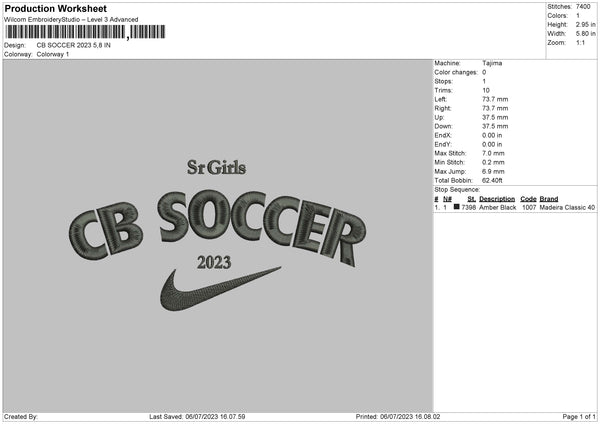Viewport: 600px width, 424px height.
Task: Click the Max Jump value 6.9 mm
Action: coord(493,171)
